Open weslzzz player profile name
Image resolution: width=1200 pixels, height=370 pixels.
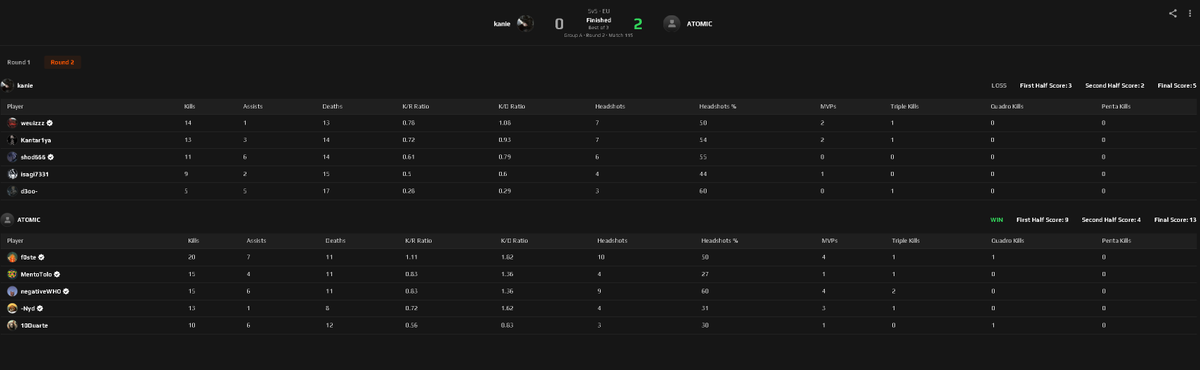[33, 123]
